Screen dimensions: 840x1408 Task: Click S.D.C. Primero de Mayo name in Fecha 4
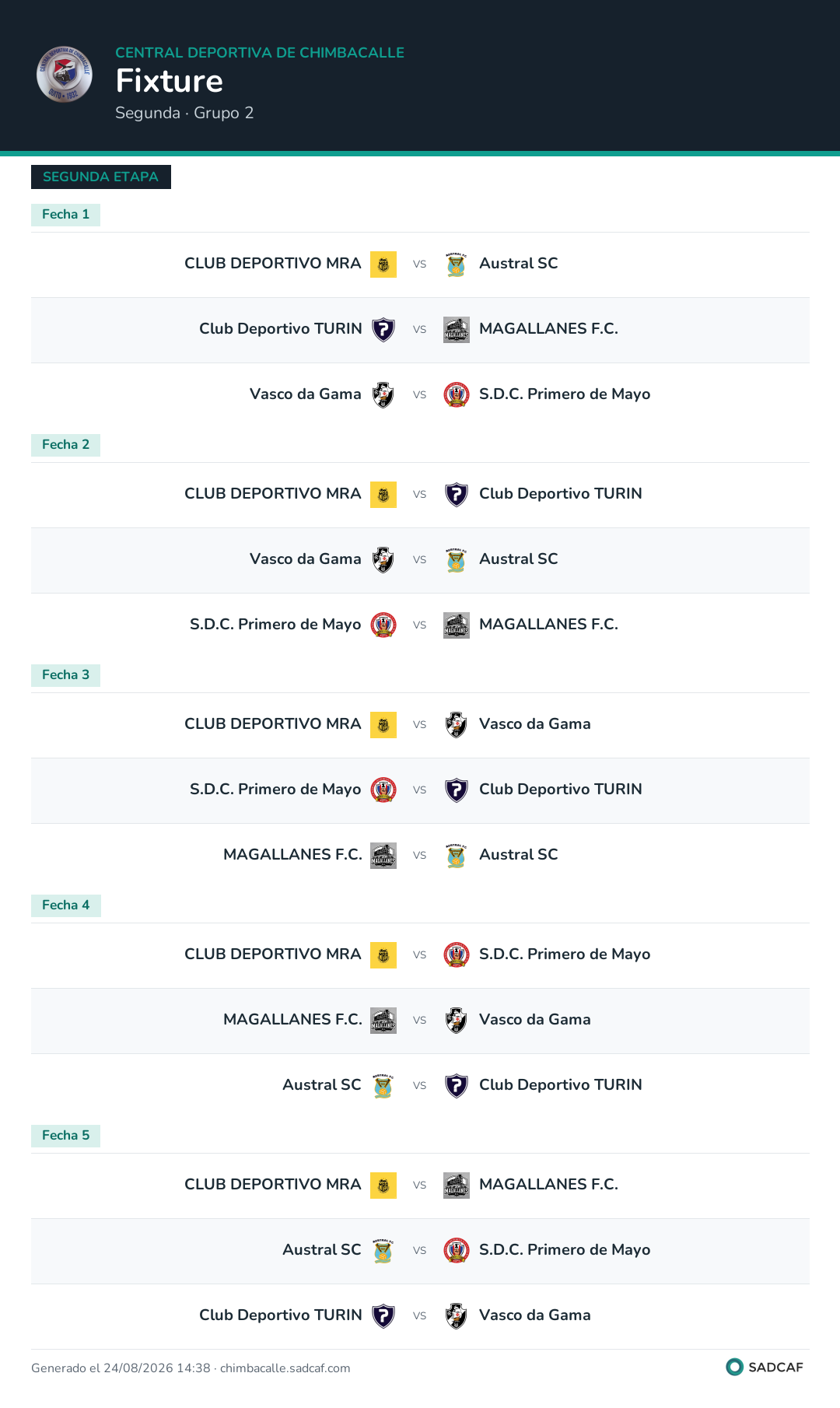(565, 954)
